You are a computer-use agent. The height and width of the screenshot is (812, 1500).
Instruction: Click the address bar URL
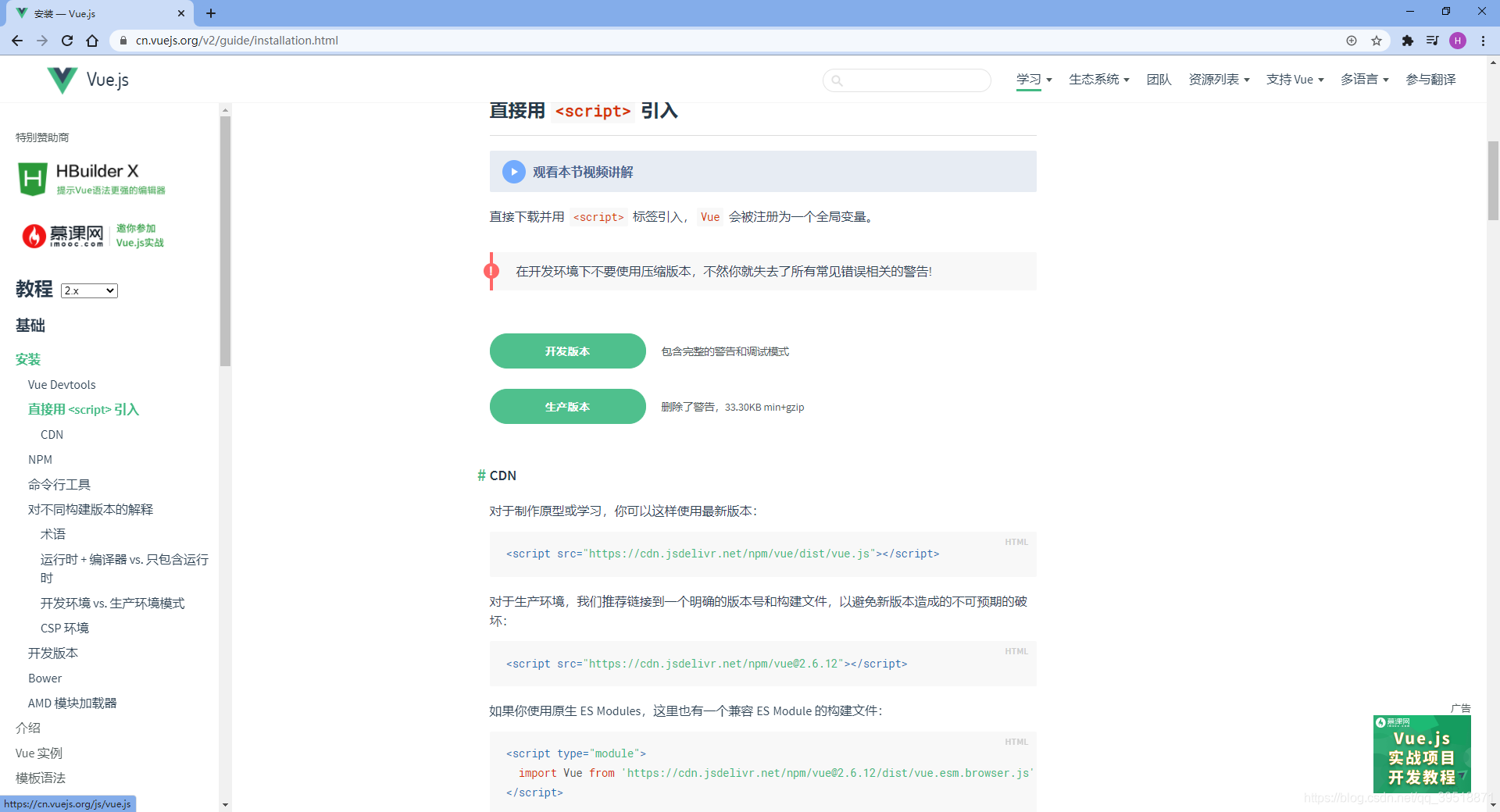[237, 41]
